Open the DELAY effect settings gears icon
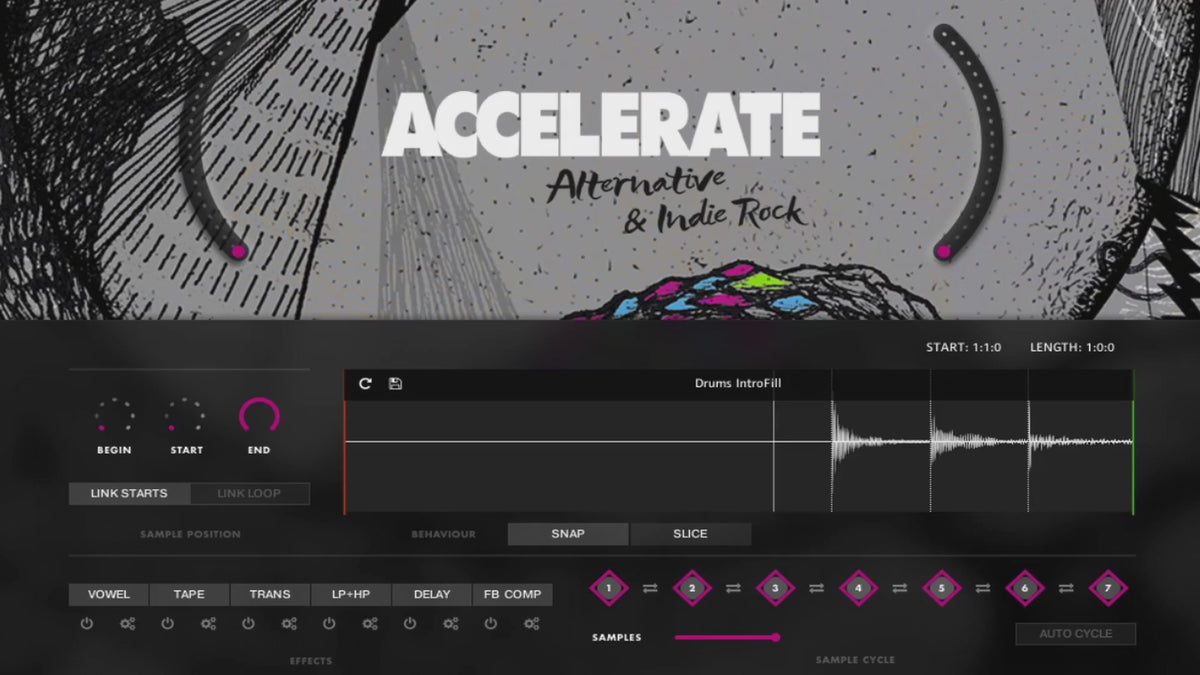This screenshot has height=675, width=1200. [x=451, y=624]
